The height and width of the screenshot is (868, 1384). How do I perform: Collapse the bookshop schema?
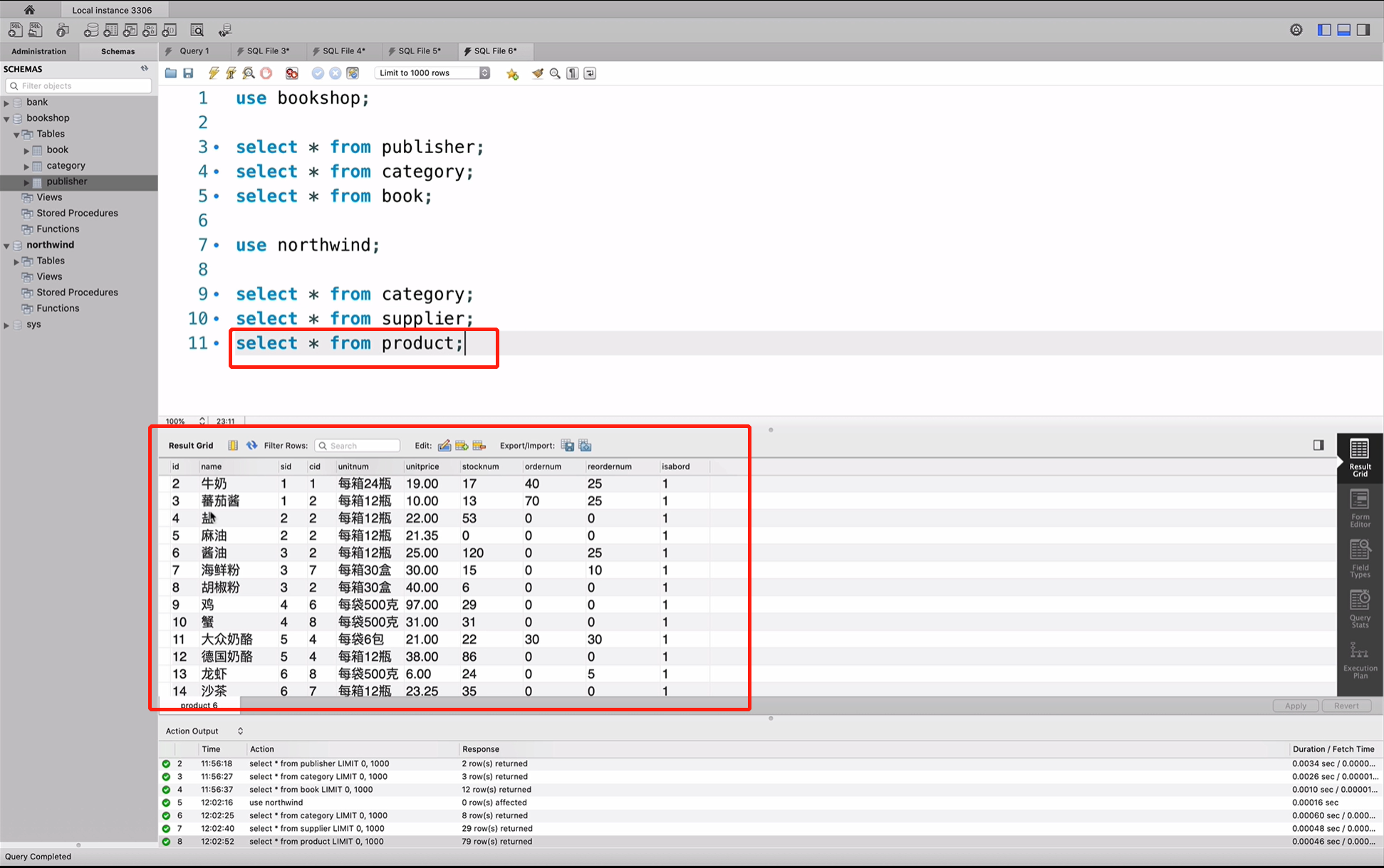click(7, 119)
